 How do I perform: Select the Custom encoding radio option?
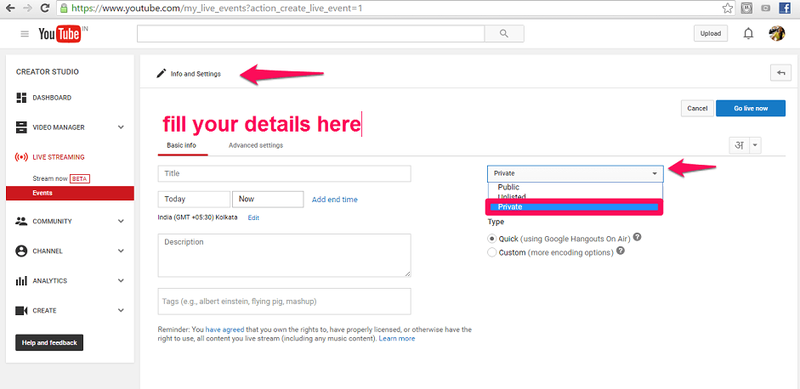492,252
